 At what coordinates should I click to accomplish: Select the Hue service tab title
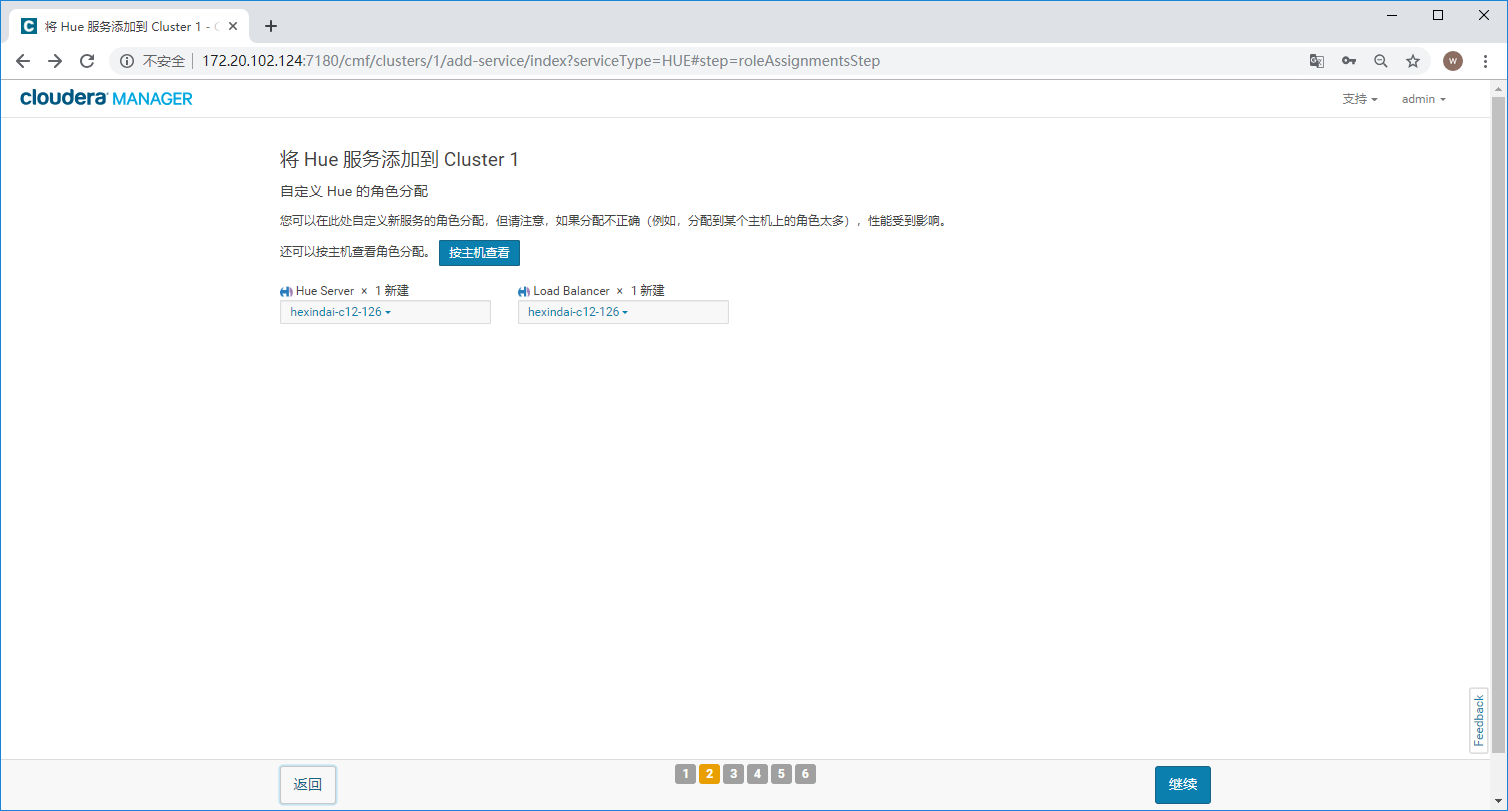click(132, 26)
